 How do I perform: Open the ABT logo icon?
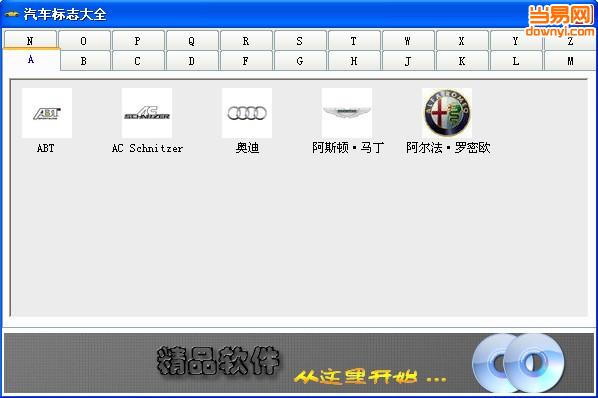tap(47, 113)
